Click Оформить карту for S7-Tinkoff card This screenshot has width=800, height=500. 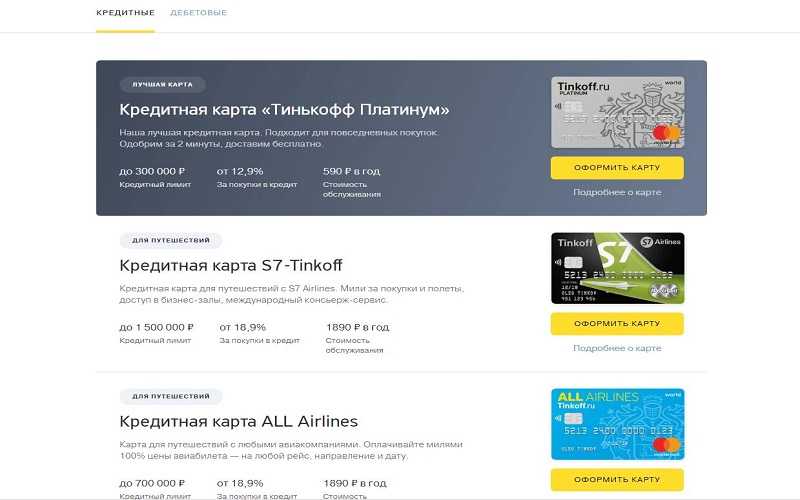pyautogui.click(x=617, y=324)
